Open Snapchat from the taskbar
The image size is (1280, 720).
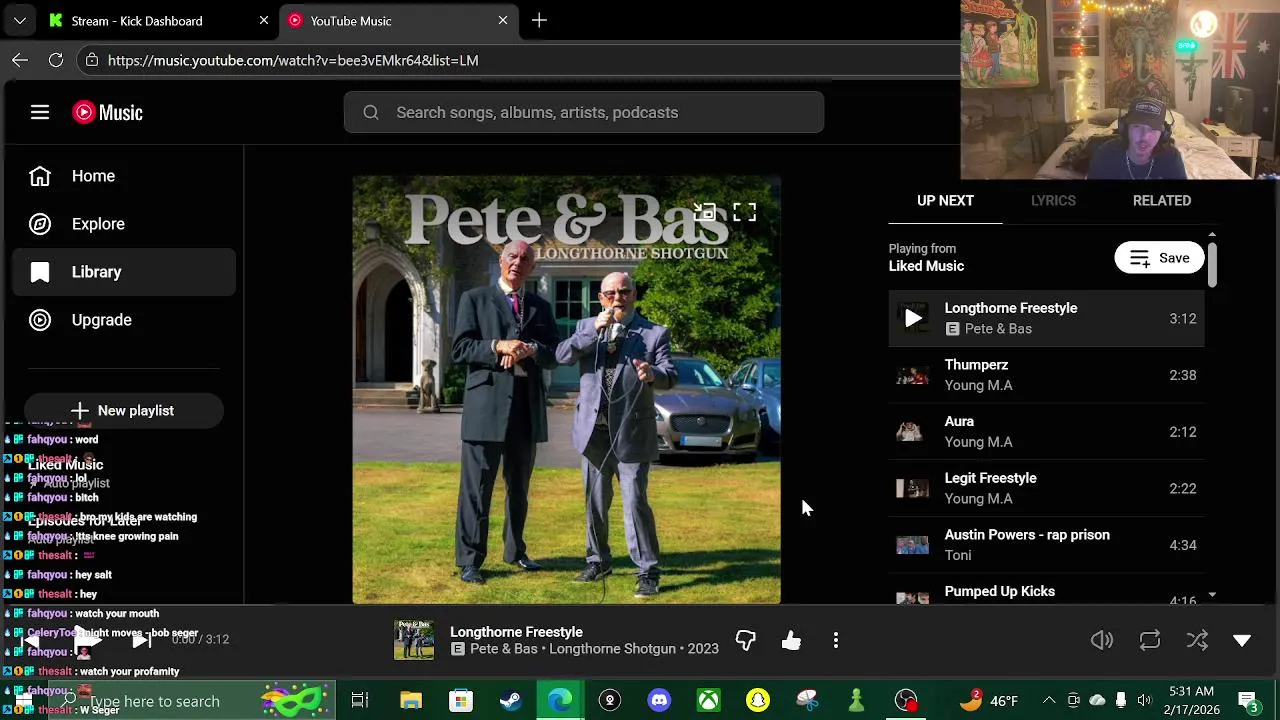[758, 701]
